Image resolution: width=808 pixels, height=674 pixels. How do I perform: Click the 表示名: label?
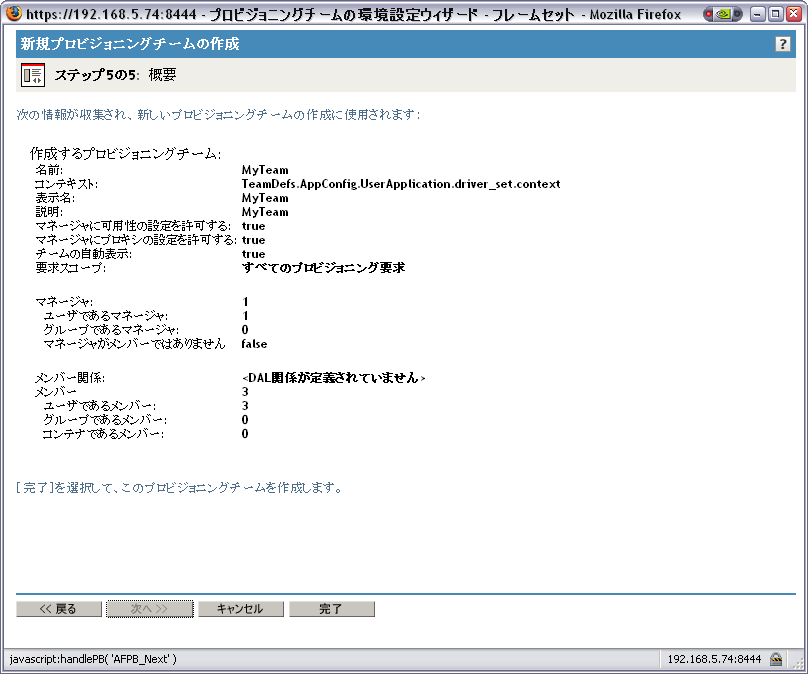pyautogui.click(x=55, y=198)
